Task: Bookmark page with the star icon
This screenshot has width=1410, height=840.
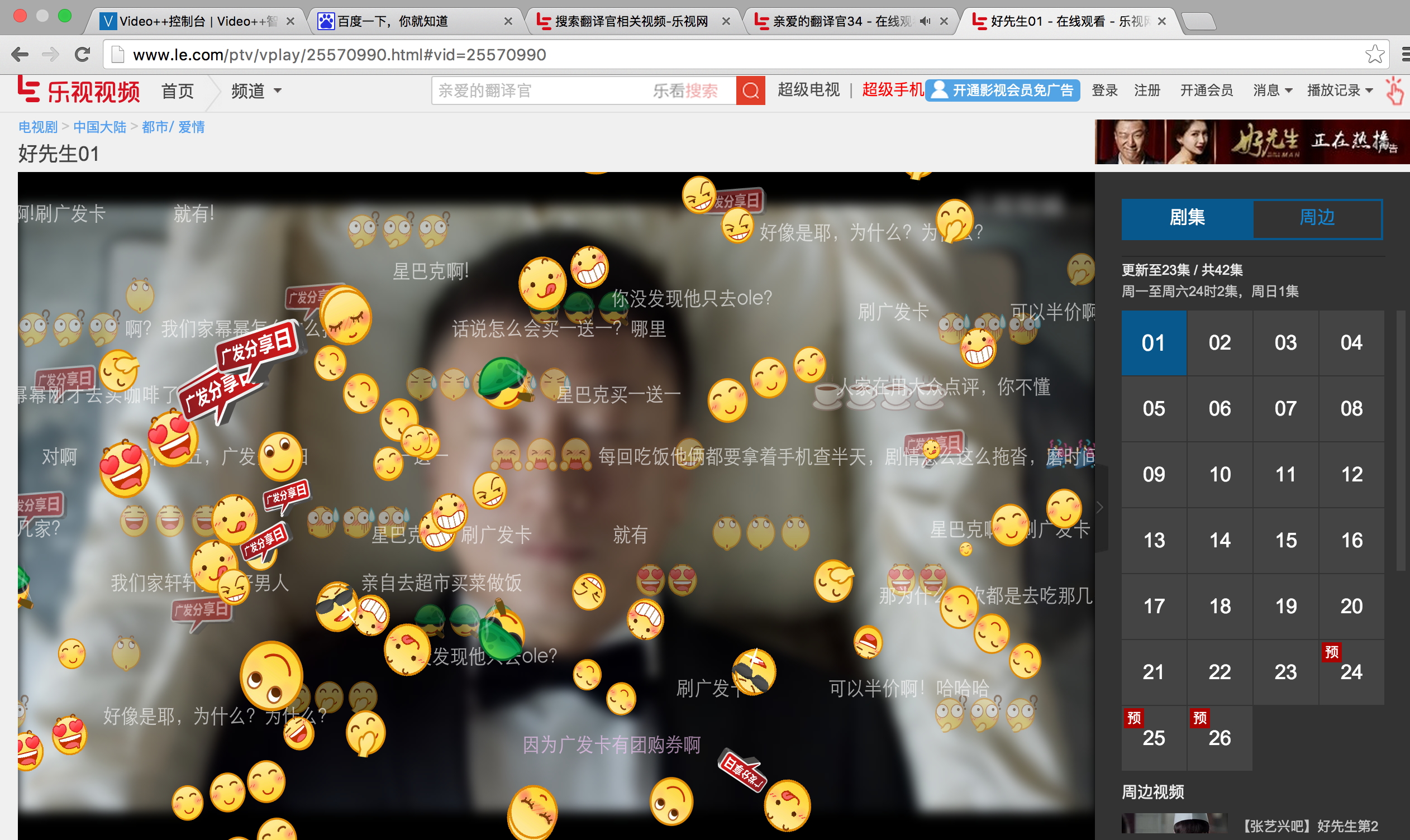Action: pos(1374,55)
